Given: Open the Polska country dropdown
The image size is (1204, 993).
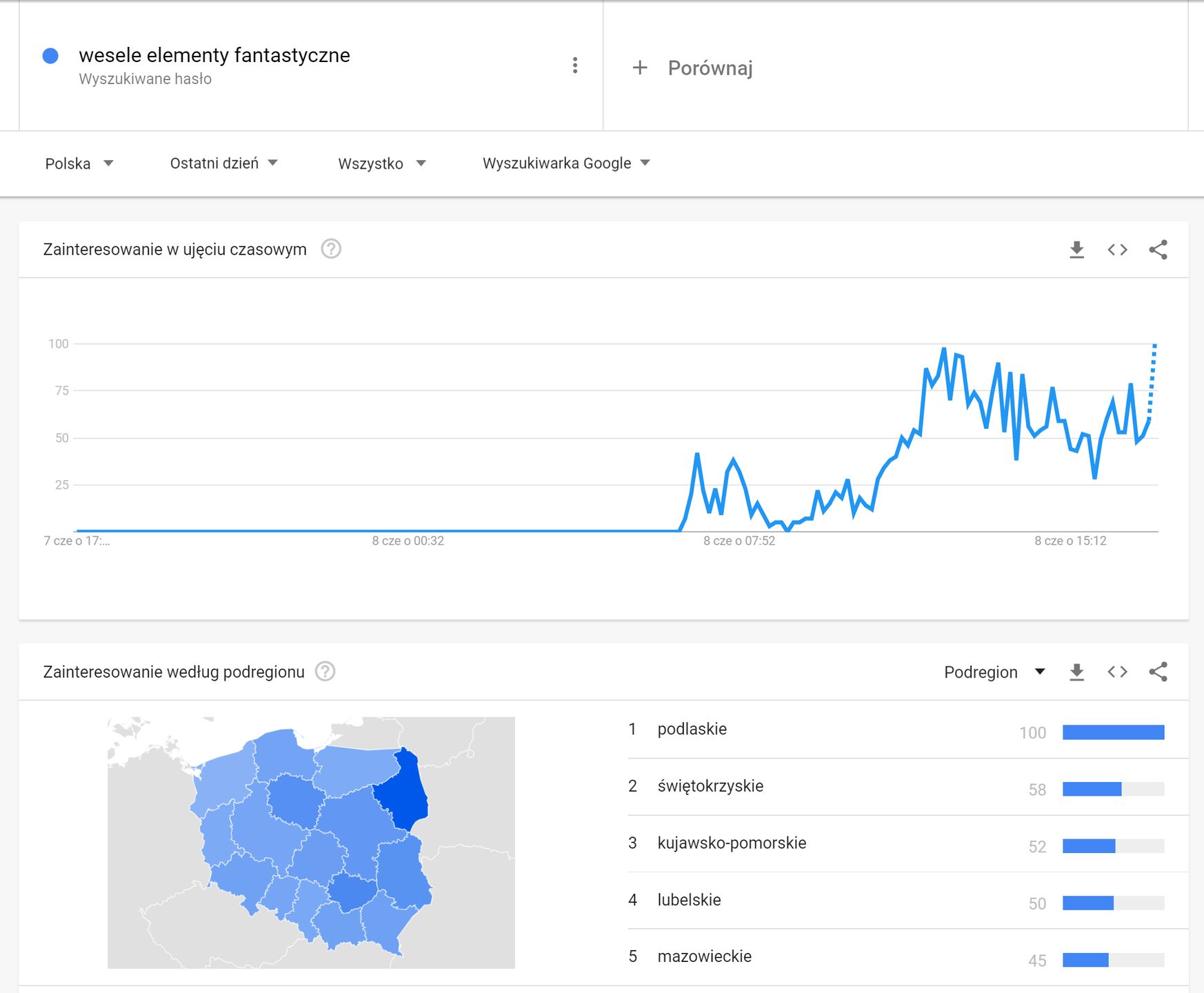Looking at the screenshot, I should click(79, 163).
